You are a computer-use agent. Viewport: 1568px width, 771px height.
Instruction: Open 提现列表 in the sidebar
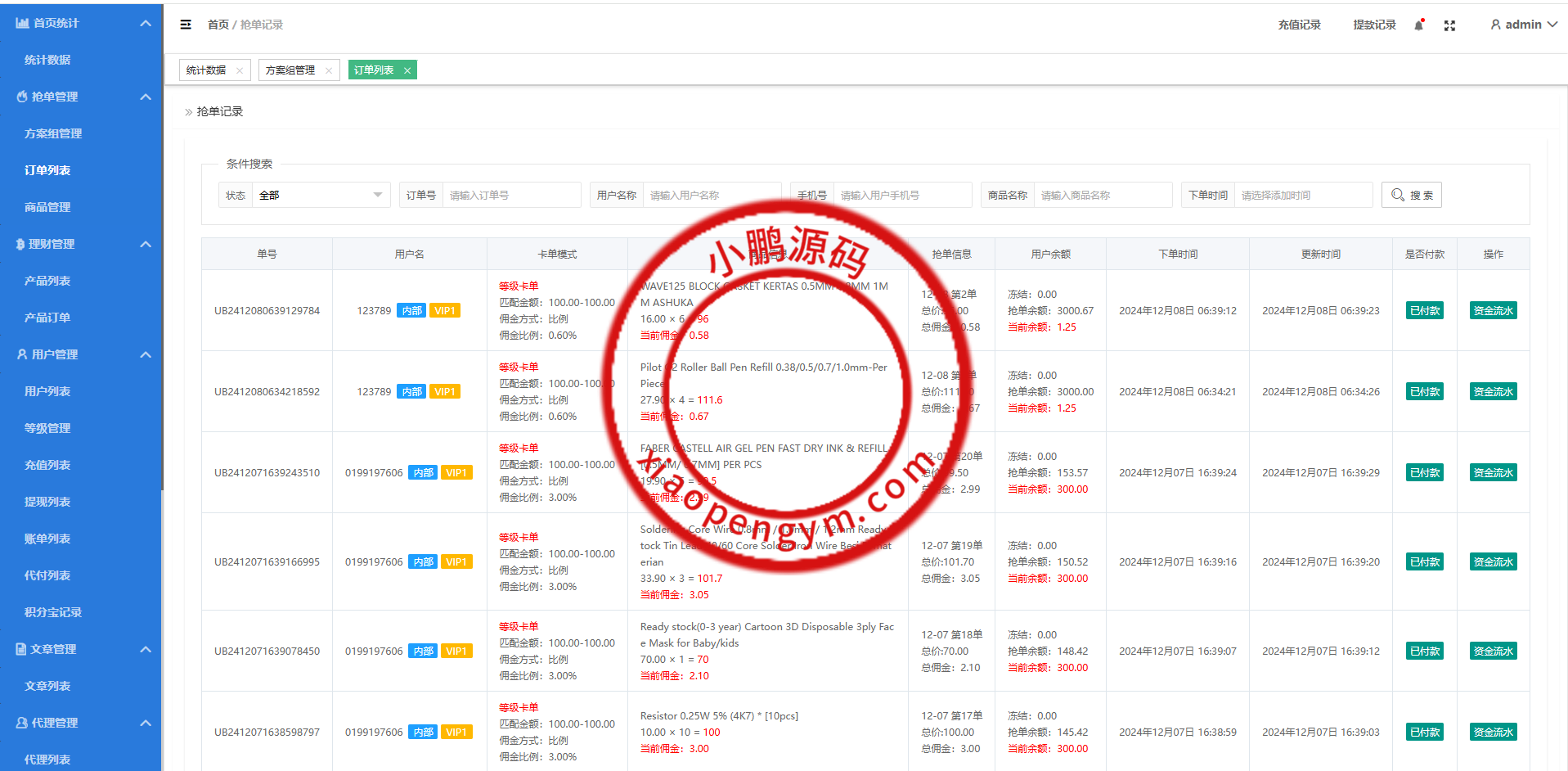pyautogui.click(x=47, y=502)
